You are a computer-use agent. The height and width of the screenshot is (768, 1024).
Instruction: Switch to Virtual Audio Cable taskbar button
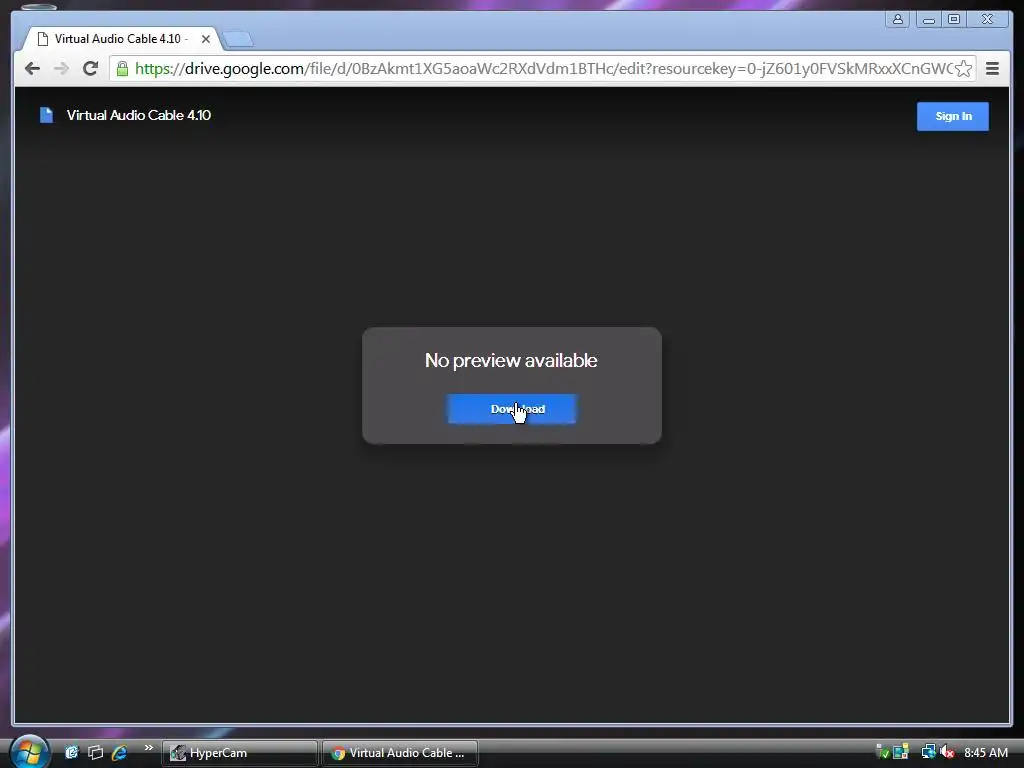400,753
